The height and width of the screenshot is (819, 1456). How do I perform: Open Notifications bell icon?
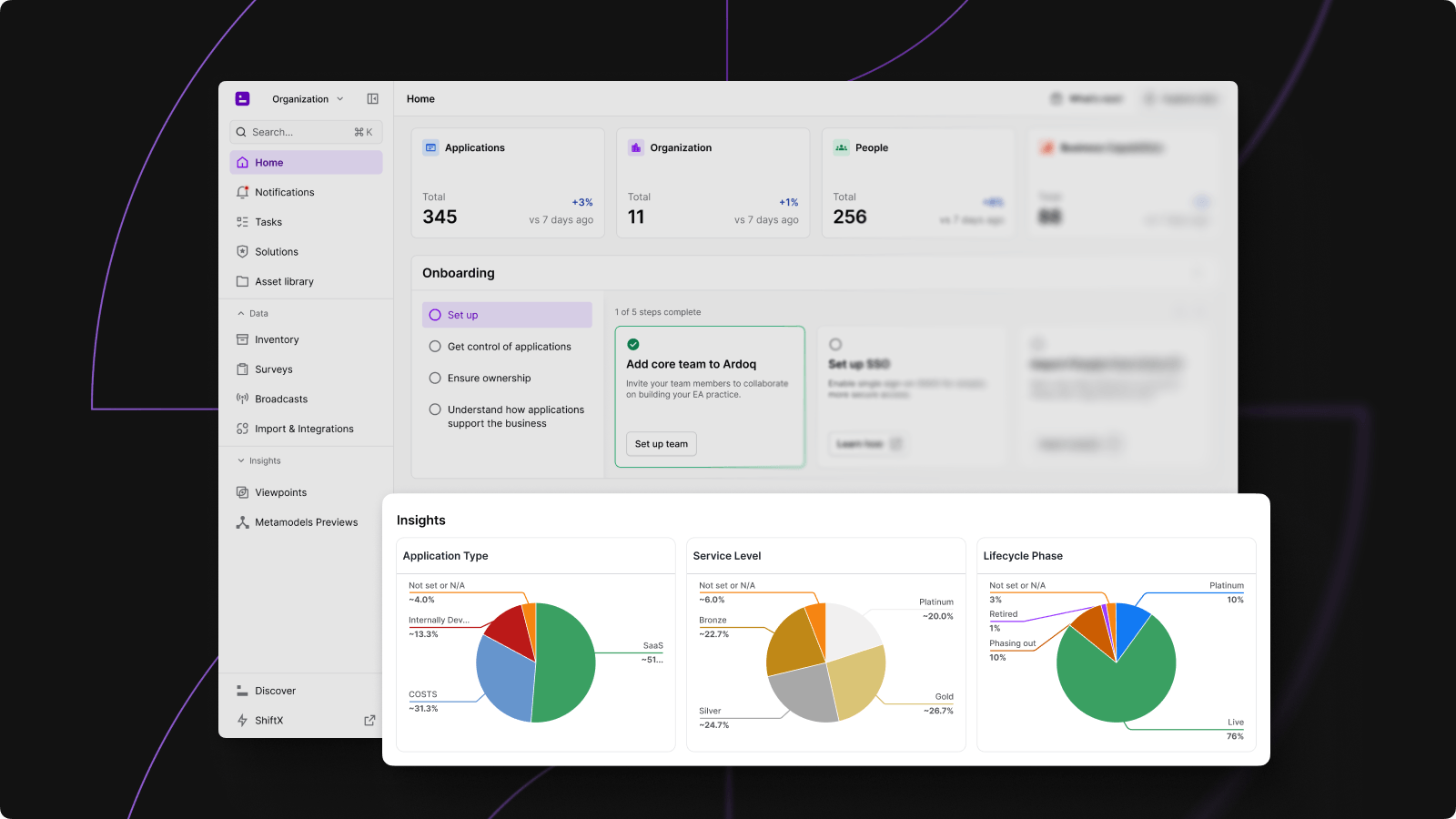[243, 192]
